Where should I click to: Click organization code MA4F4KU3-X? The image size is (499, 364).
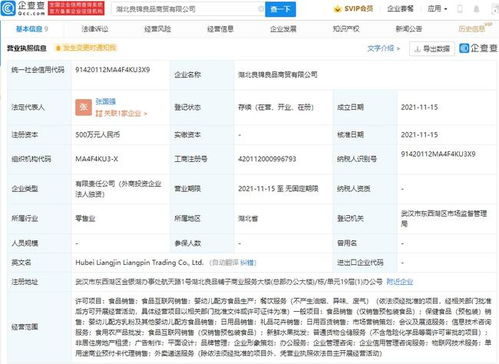click(97, 159)
